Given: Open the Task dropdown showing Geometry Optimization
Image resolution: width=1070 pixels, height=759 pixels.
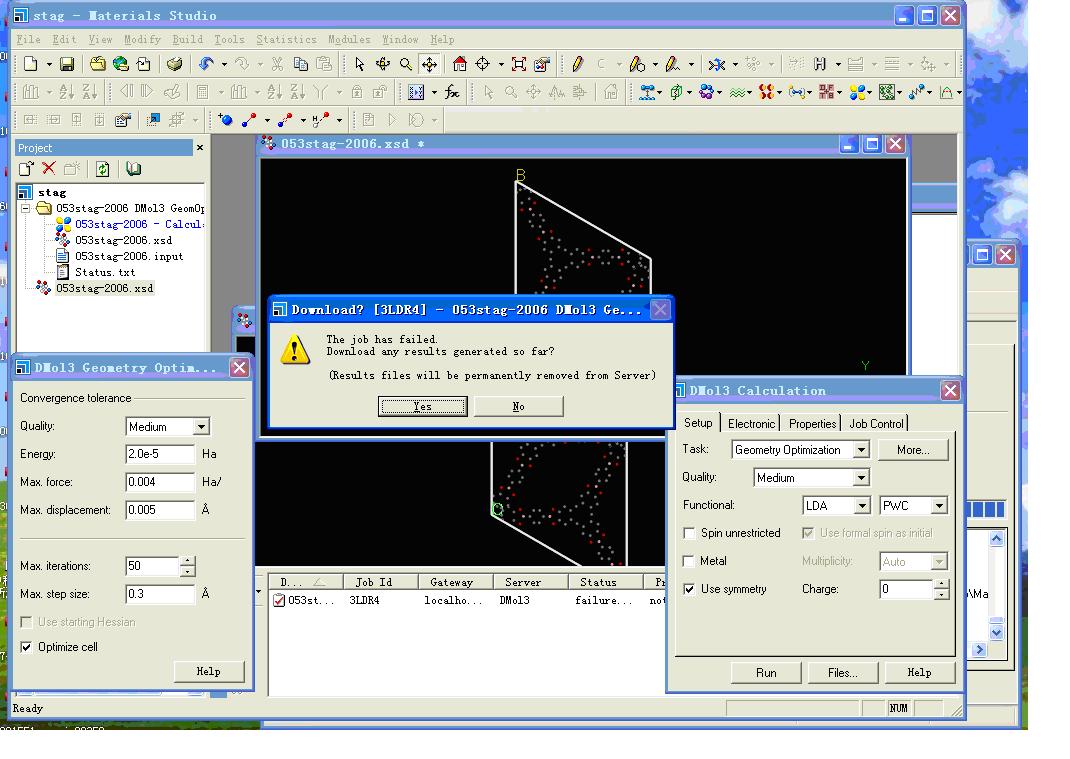Looking at the screenshot, I should coord(860,450).
